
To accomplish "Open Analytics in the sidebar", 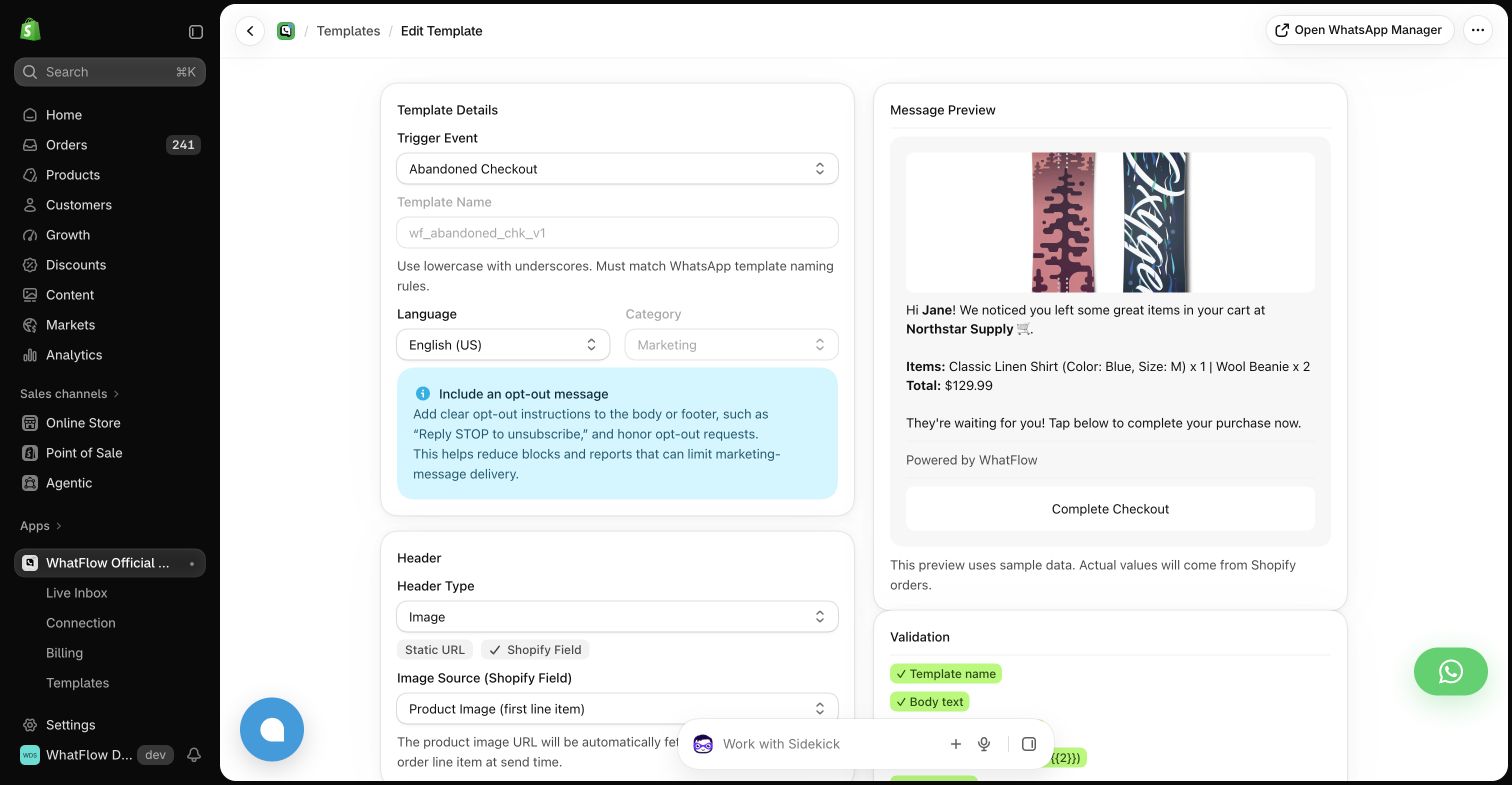I will pos(110,355).
